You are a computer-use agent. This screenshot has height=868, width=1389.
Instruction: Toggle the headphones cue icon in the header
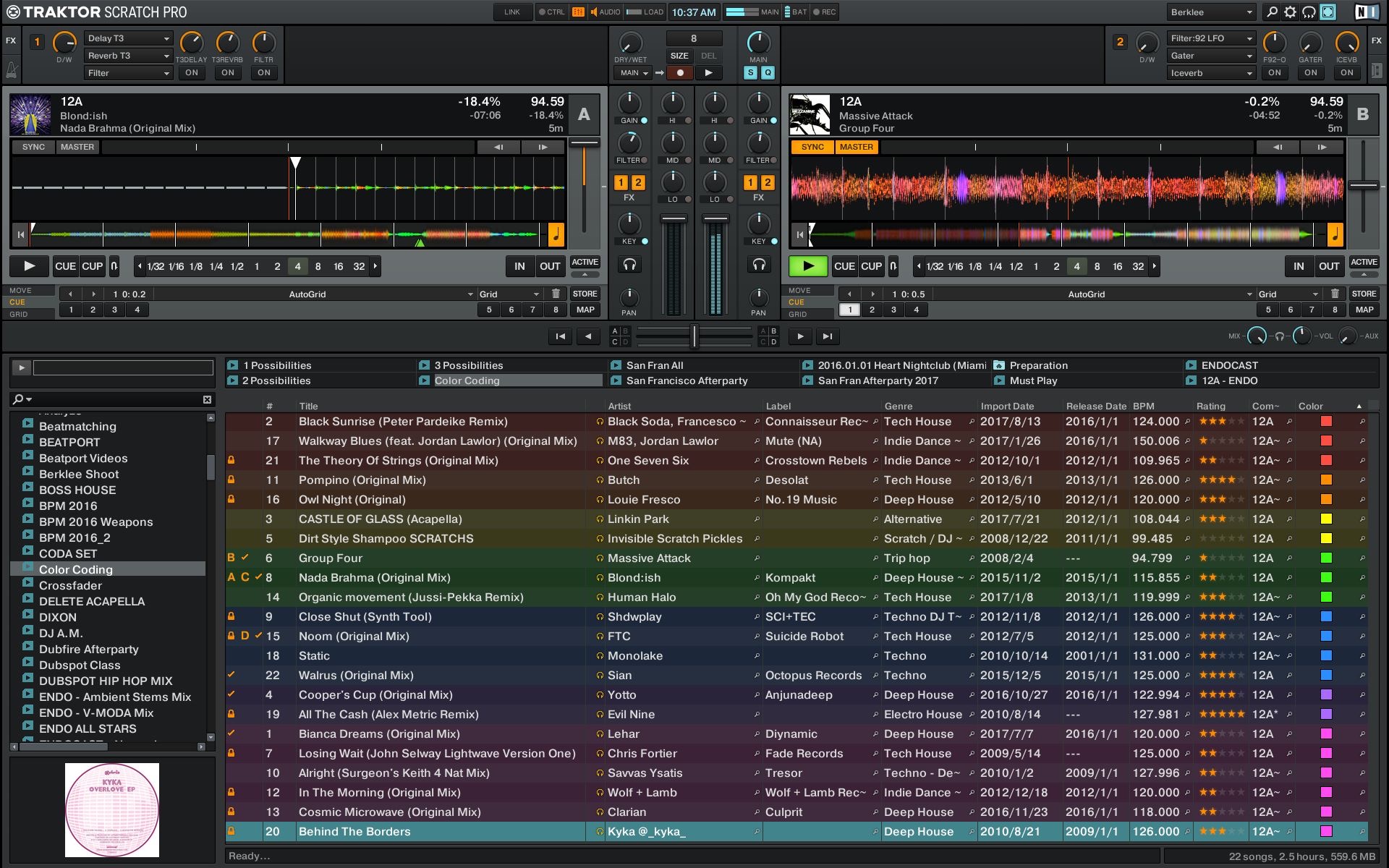(x=1309, y=12)
